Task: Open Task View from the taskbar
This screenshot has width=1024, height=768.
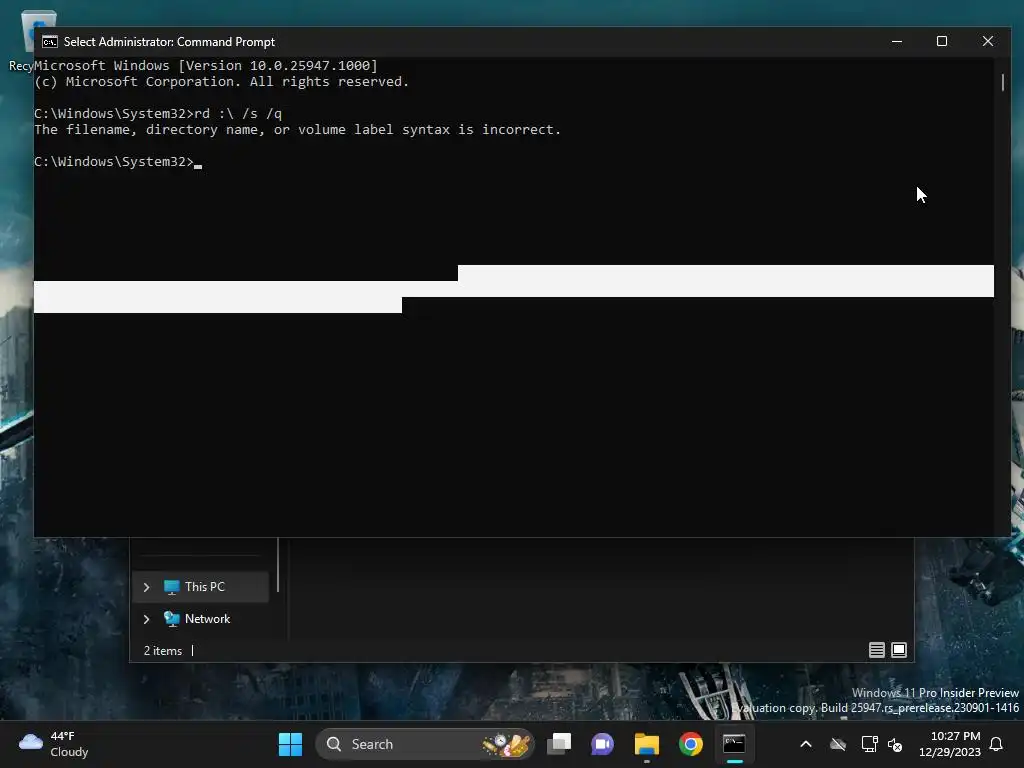Action: tap(559, 744)
